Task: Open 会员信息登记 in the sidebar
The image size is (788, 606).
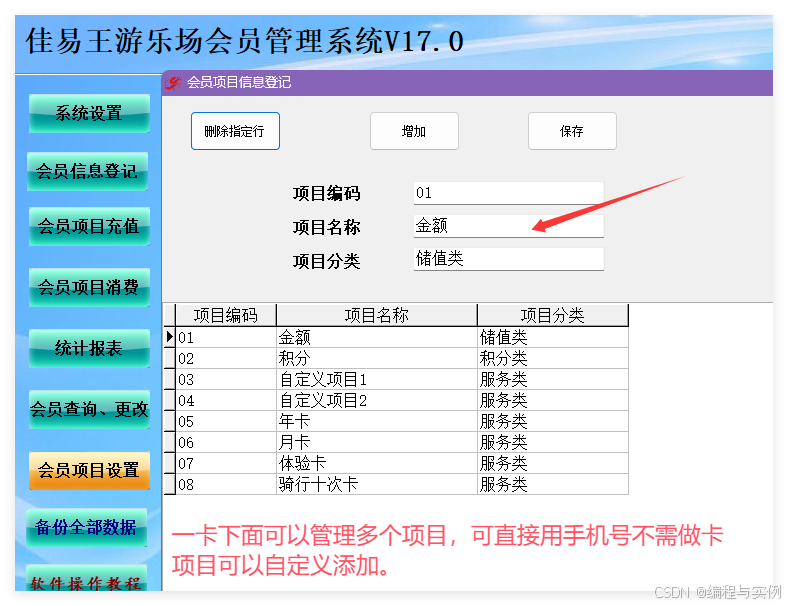Action: tap(87, 171)
